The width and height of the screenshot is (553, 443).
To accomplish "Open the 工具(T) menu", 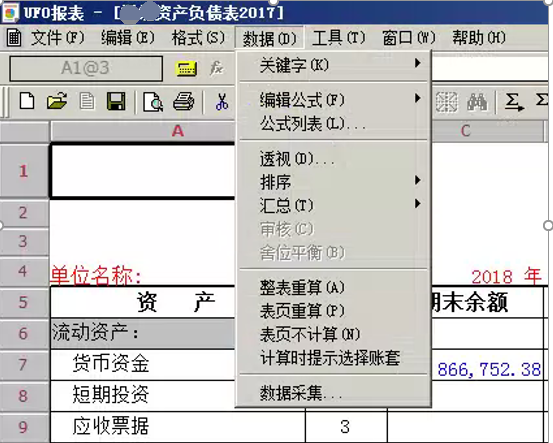I will click(339, 38).
